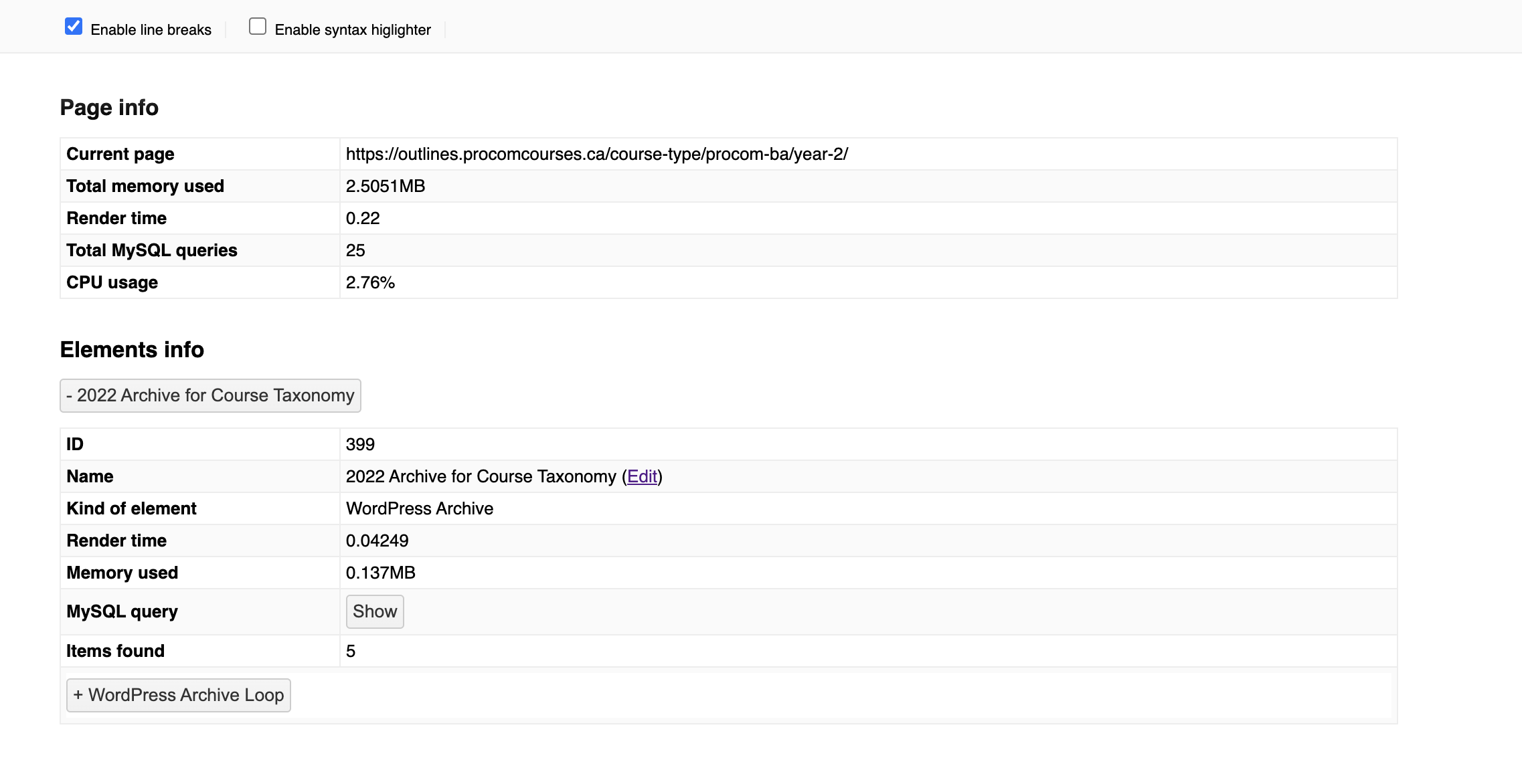Select the Total memory used value 2.5051MB
The image size is (1522, 784).
click(385, 186)
